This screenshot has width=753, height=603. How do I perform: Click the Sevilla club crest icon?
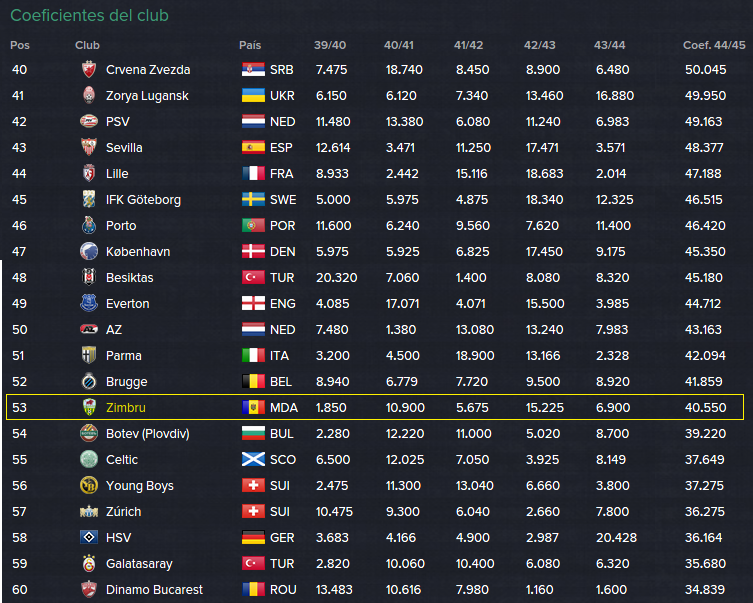pos(89,147)
